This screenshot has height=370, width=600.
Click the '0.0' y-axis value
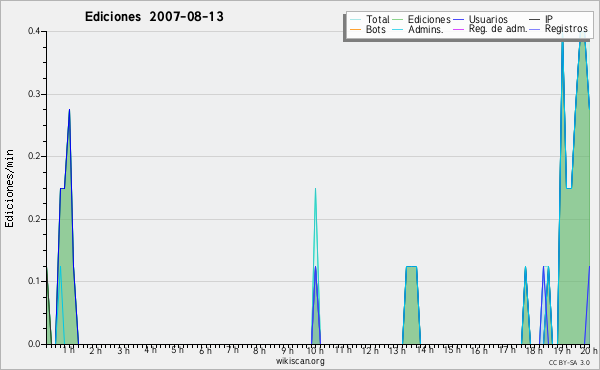[34, 344]
